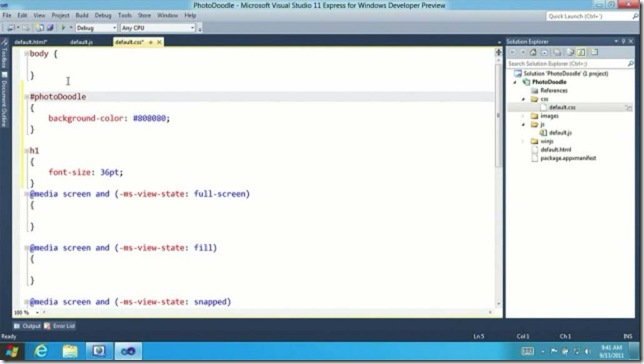
Task: Switch to the default.html tab
Action: [31, 42]
